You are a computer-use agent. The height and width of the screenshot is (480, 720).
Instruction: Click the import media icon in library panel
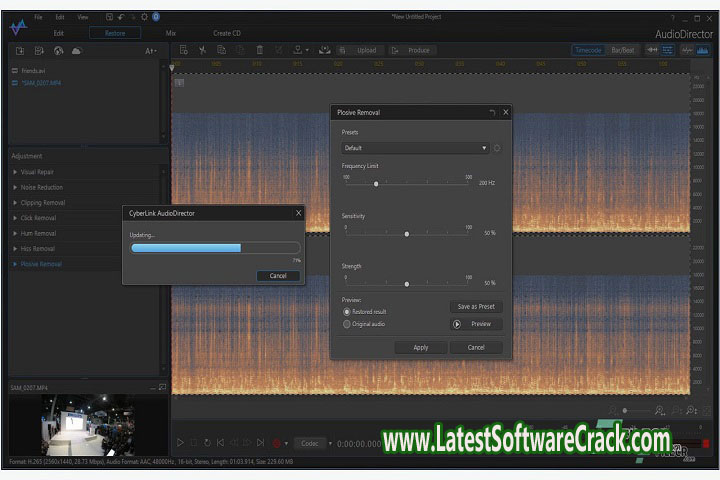[20, 51]
